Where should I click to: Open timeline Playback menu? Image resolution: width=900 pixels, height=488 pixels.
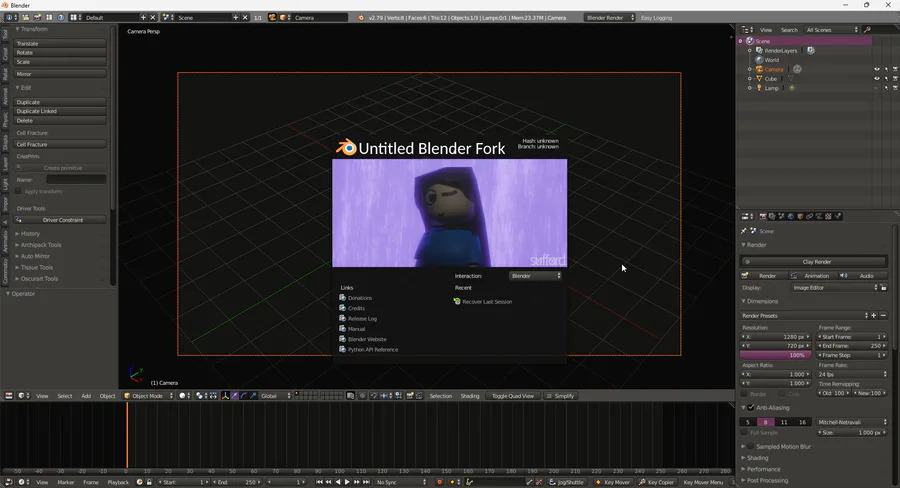[x=118, y=482]
